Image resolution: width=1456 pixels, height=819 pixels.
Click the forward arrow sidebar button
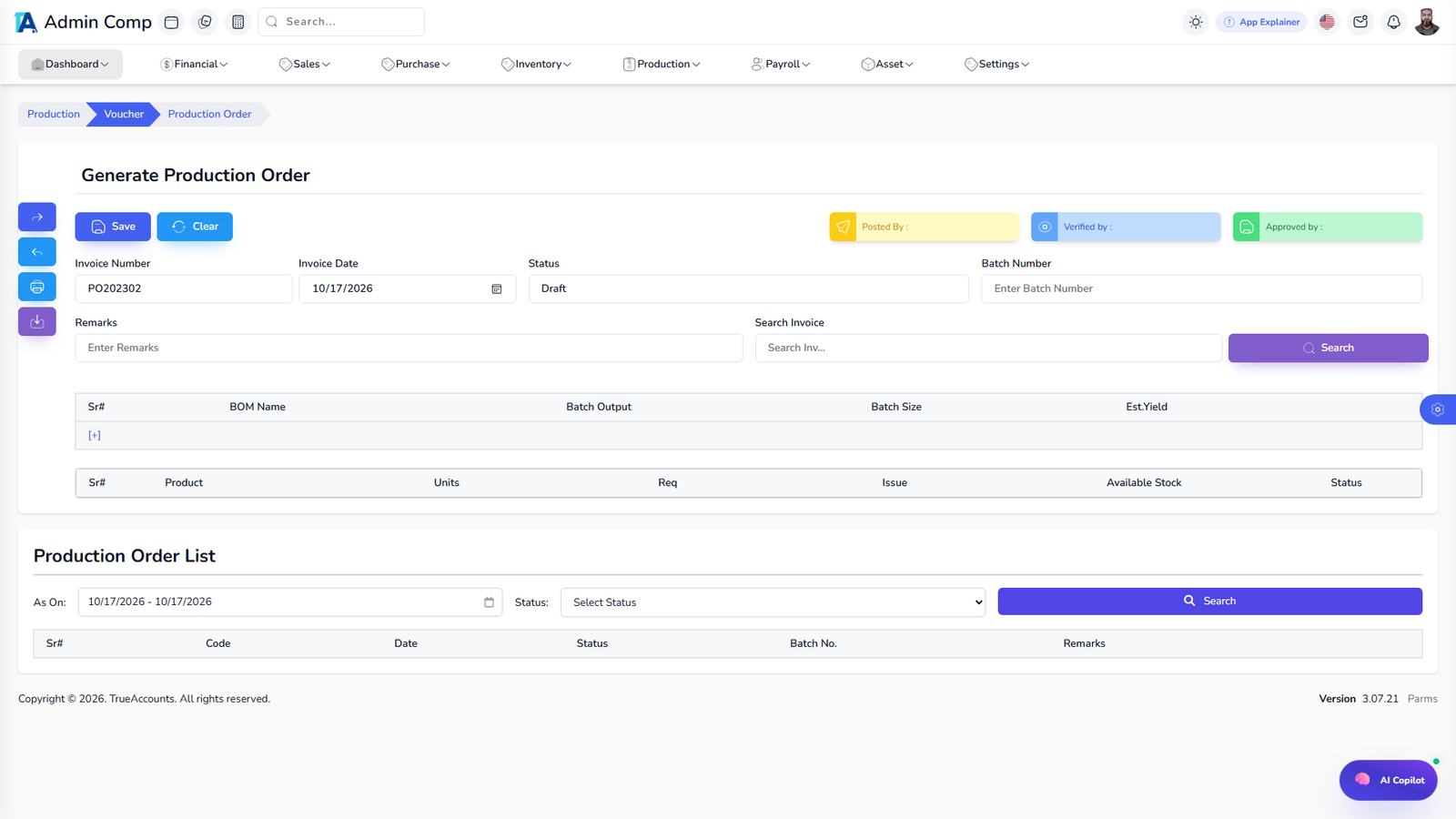(x=37, y=217)
